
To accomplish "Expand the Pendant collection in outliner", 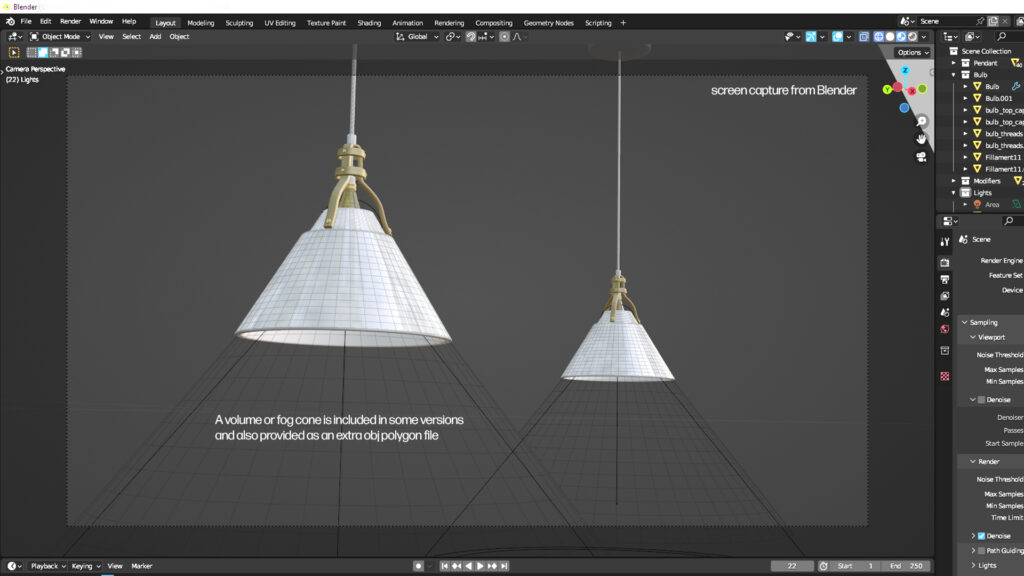I will pos(953,63).
